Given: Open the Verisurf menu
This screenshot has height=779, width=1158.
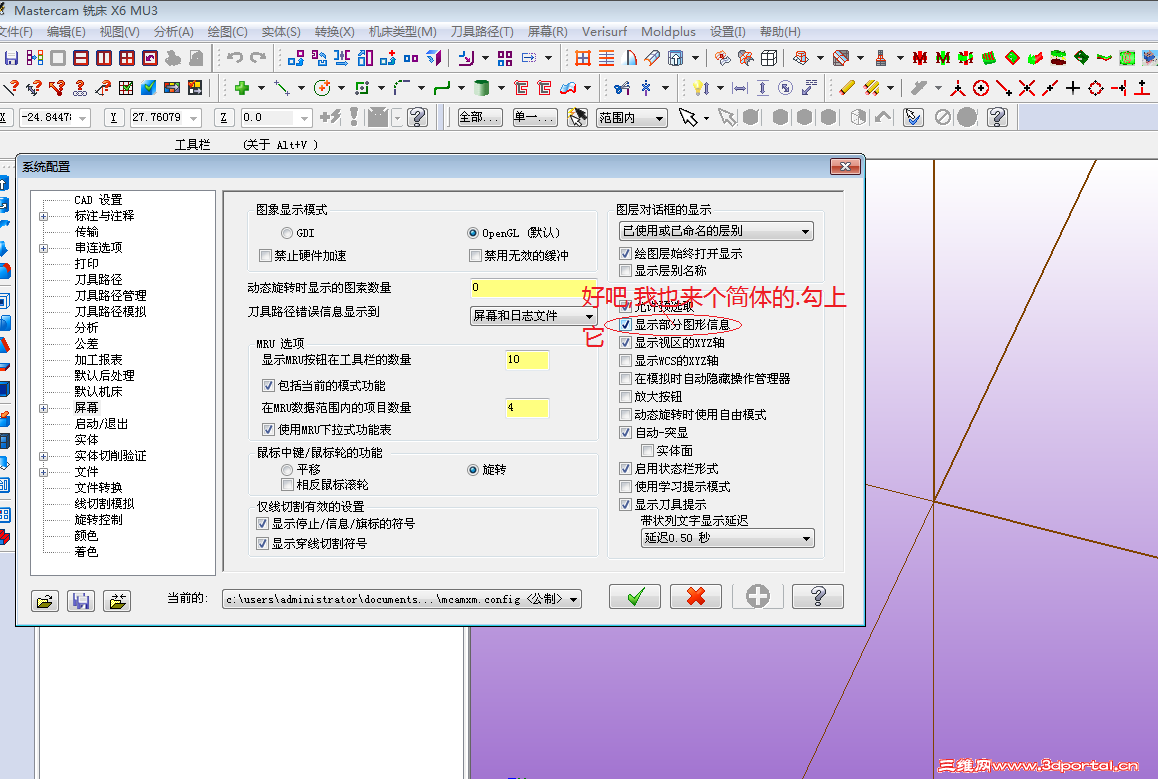Looking at the screenshot, I should [604, 32].
